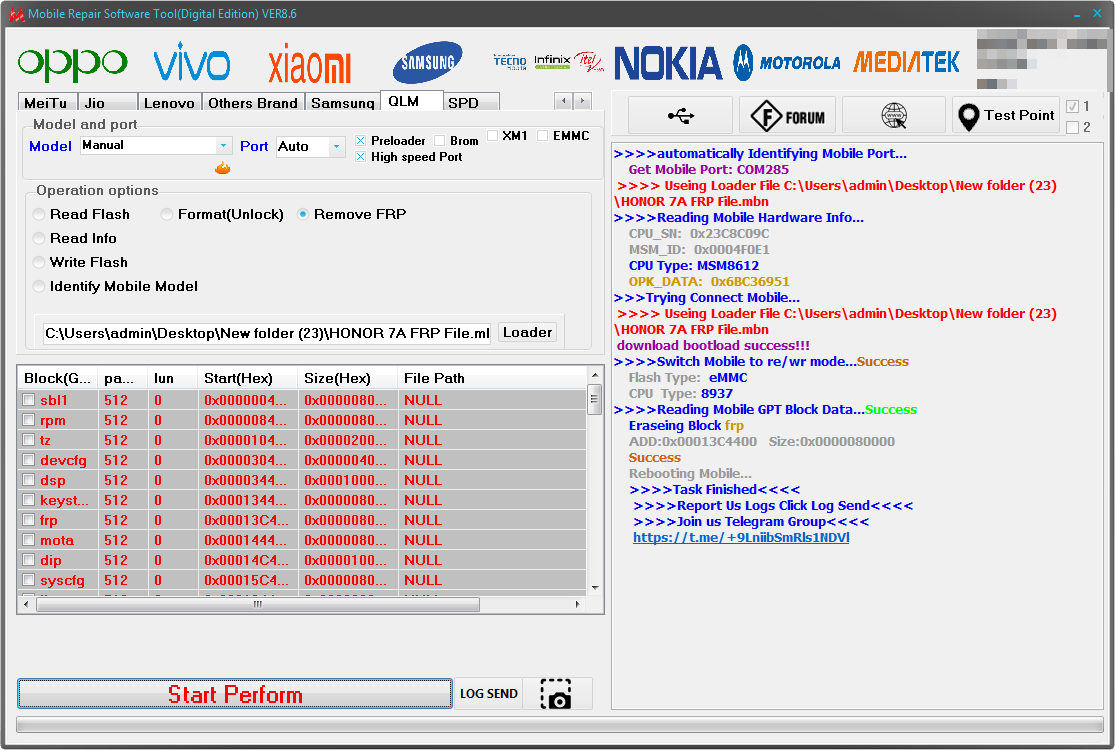
Task: Choose the Samsung oval logo
Action: 427,63
